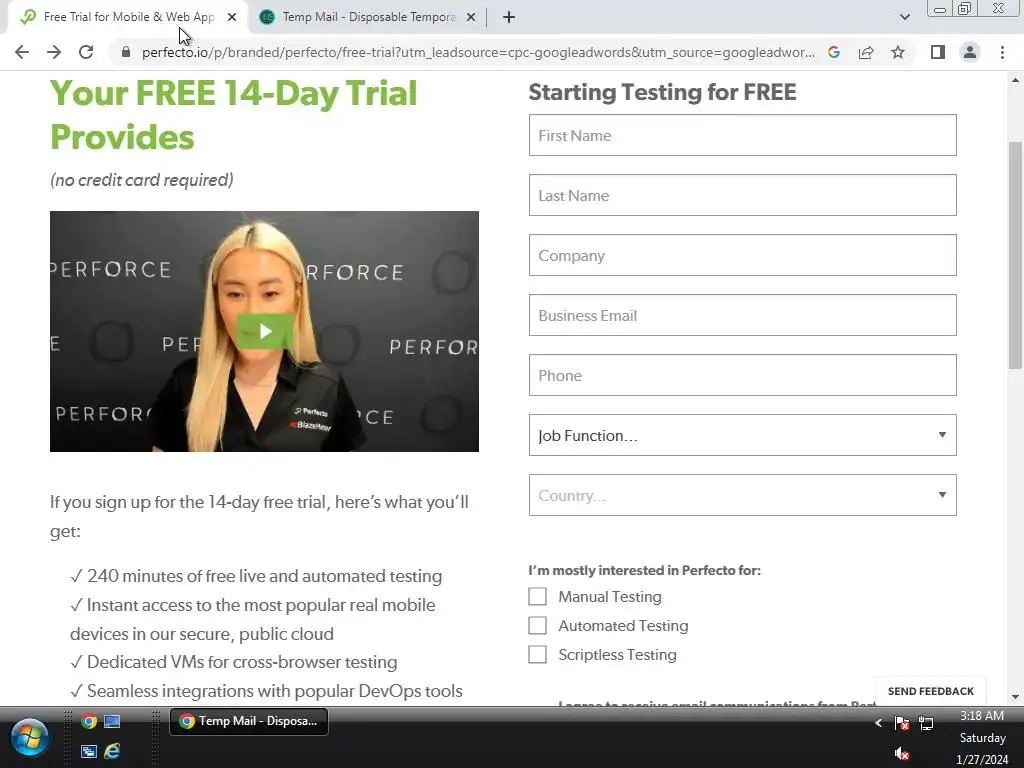Close the Temp Mail tab
This screenshot has width=1024, height=768.
coord(471,18)
